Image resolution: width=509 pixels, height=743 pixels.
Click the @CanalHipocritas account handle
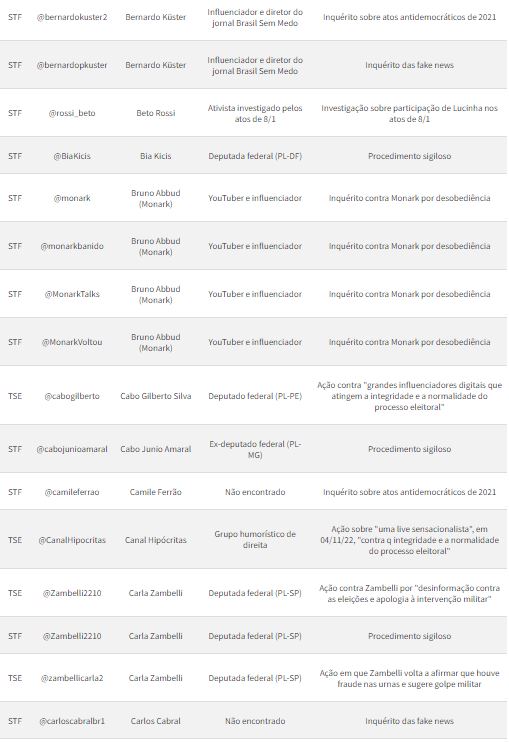pos(72,540)
